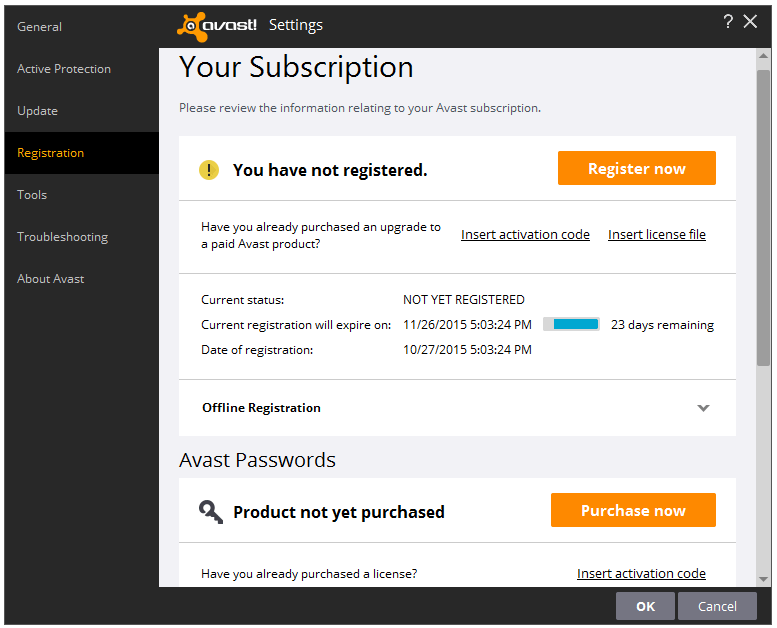Click the Offline Registration chevron arrow
This screenshot has height=628, width=777.
click(703, 408)
